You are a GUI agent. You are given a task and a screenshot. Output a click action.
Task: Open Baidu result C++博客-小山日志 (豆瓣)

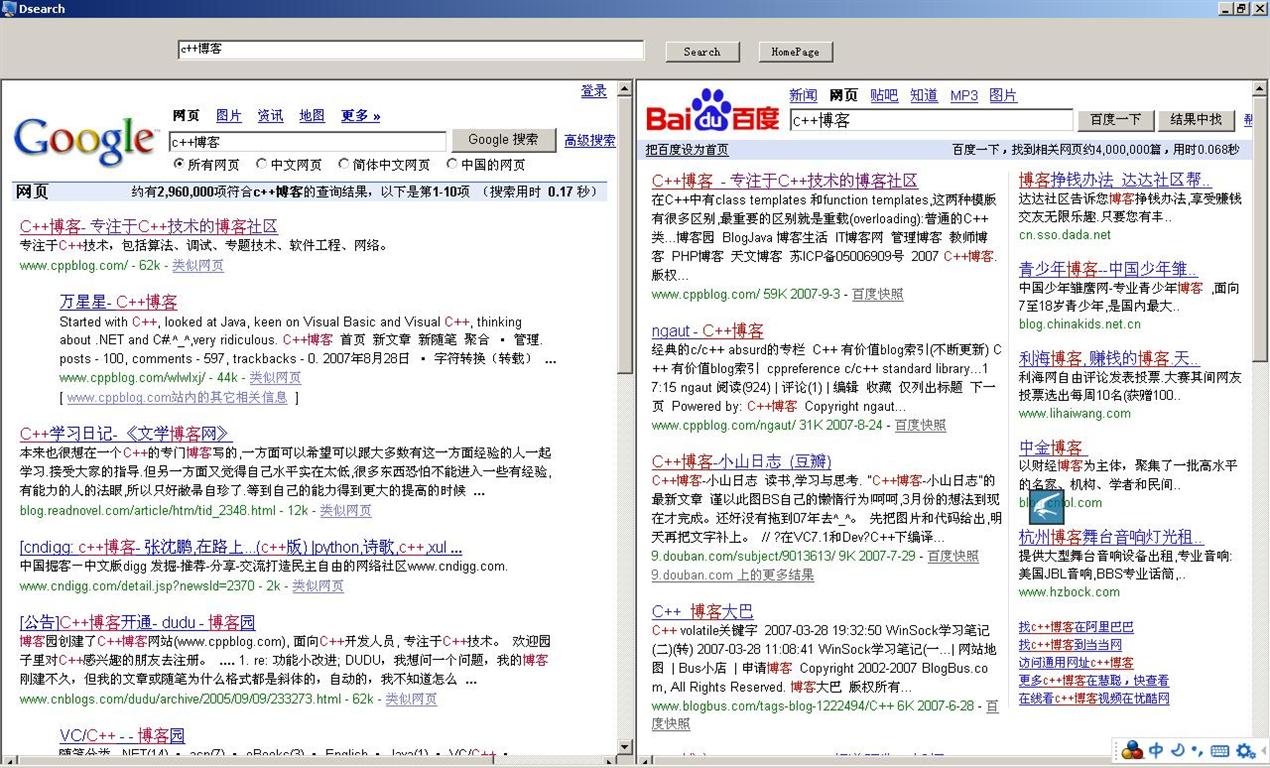pos(742,461)
